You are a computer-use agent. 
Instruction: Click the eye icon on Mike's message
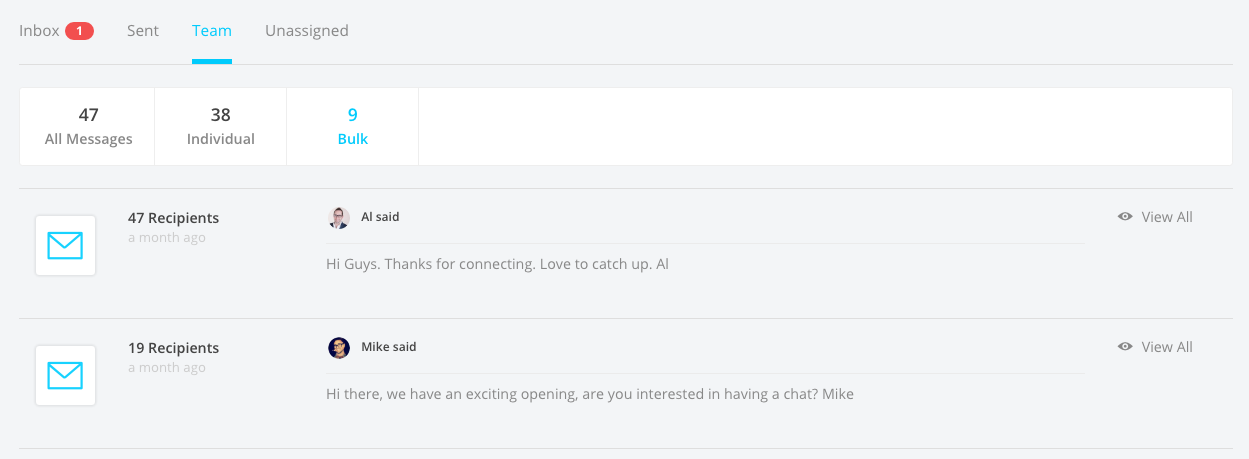tap(1125, 347)
